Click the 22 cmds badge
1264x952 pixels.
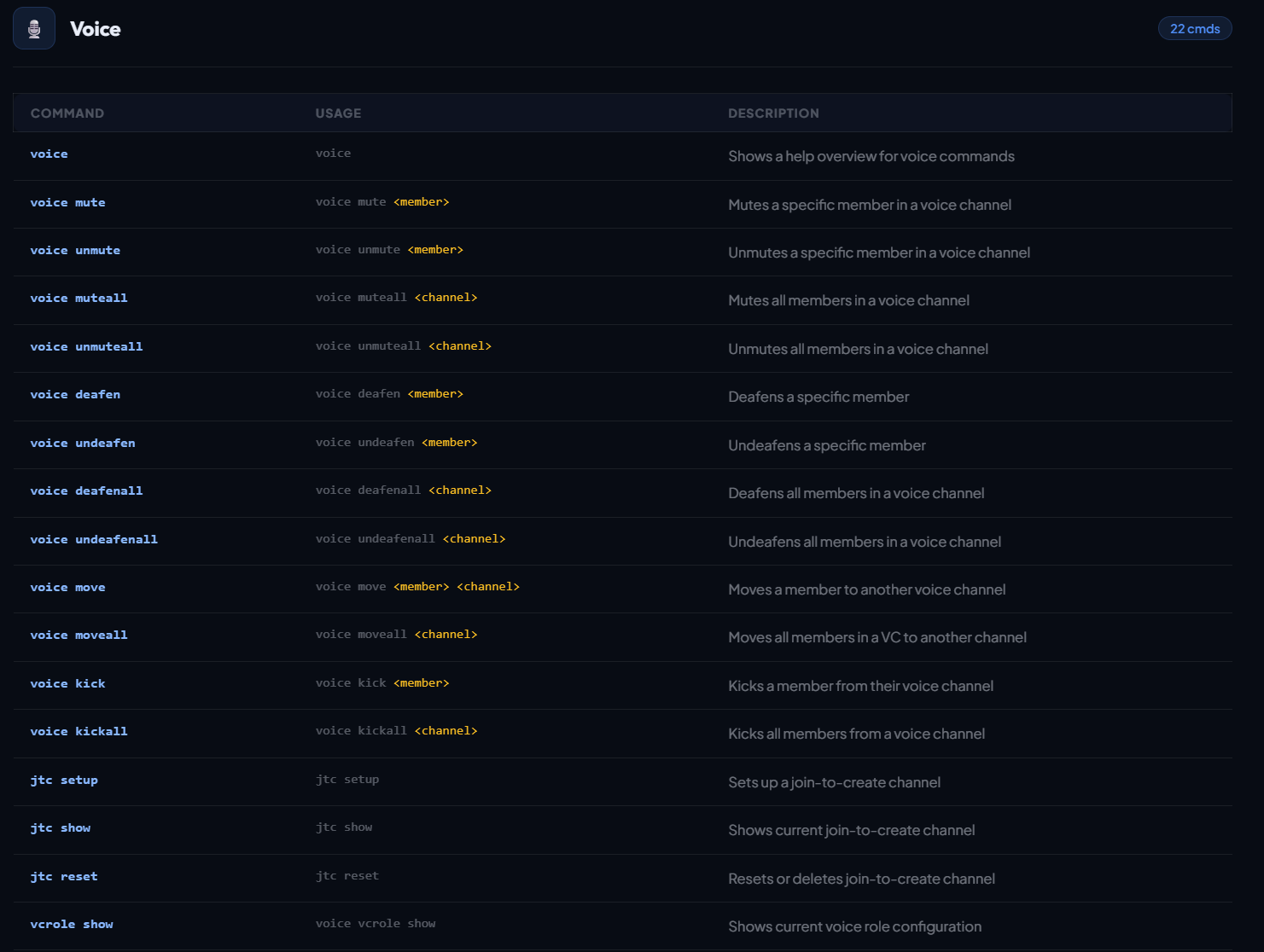(x=1194, y=29)
